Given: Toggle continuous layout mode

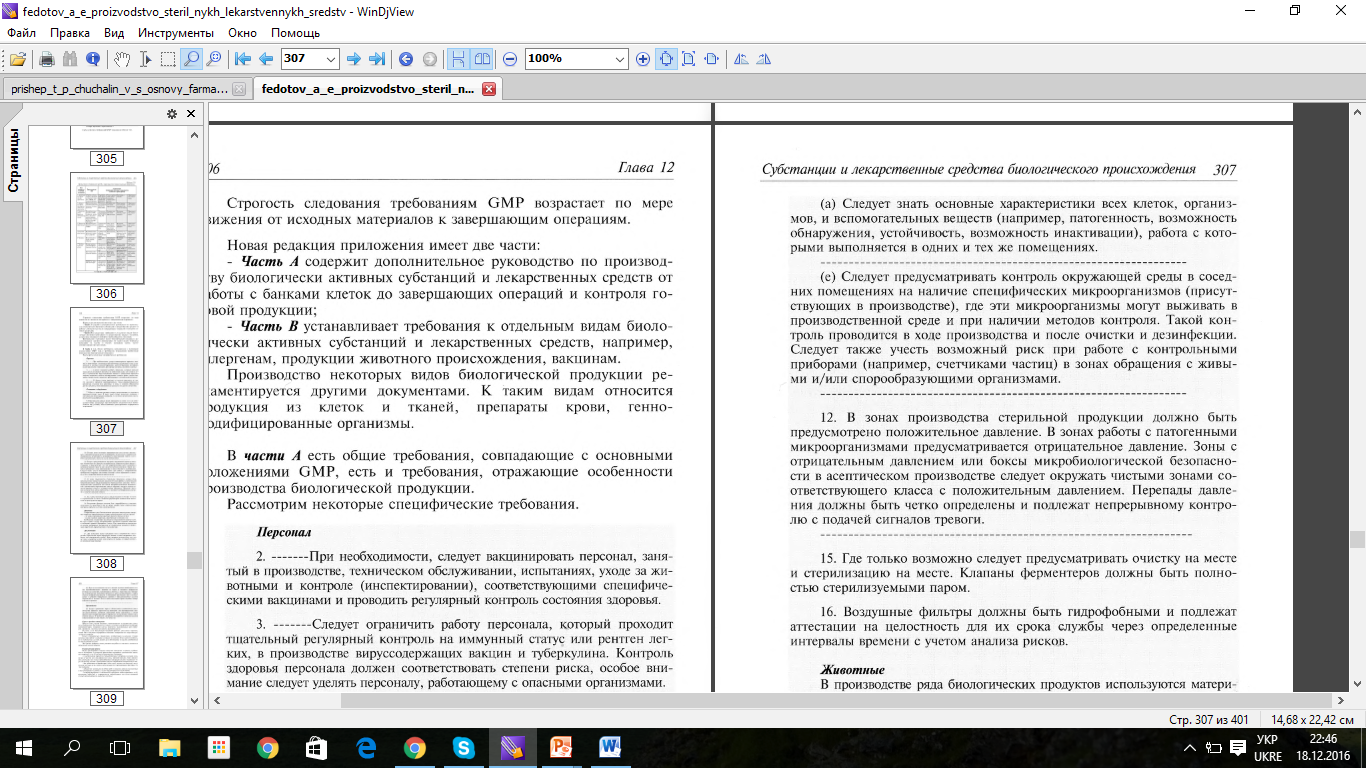Looking at the screenshot, I should point(459,58).
